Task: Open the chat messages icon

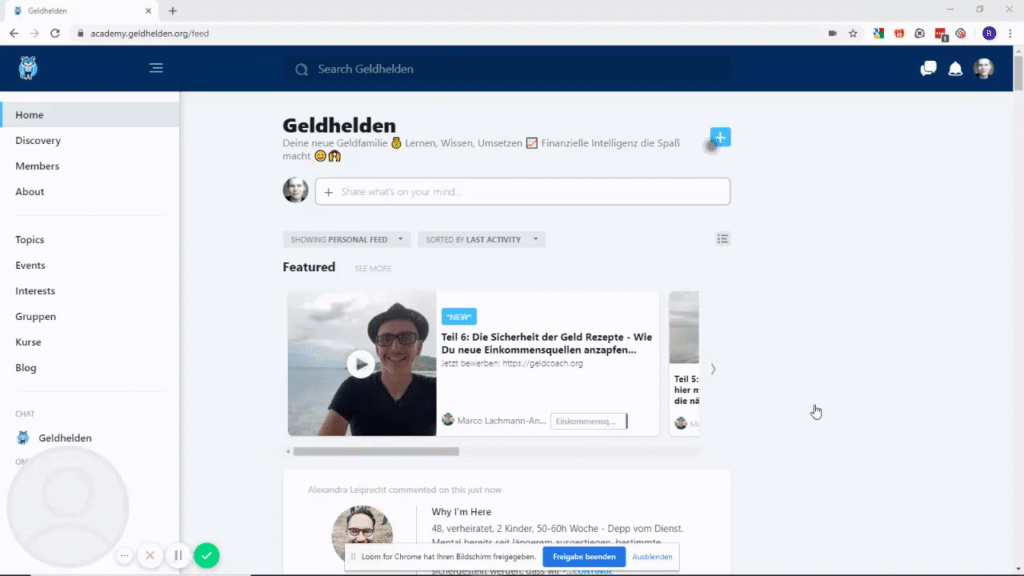Action: [928, 69]
